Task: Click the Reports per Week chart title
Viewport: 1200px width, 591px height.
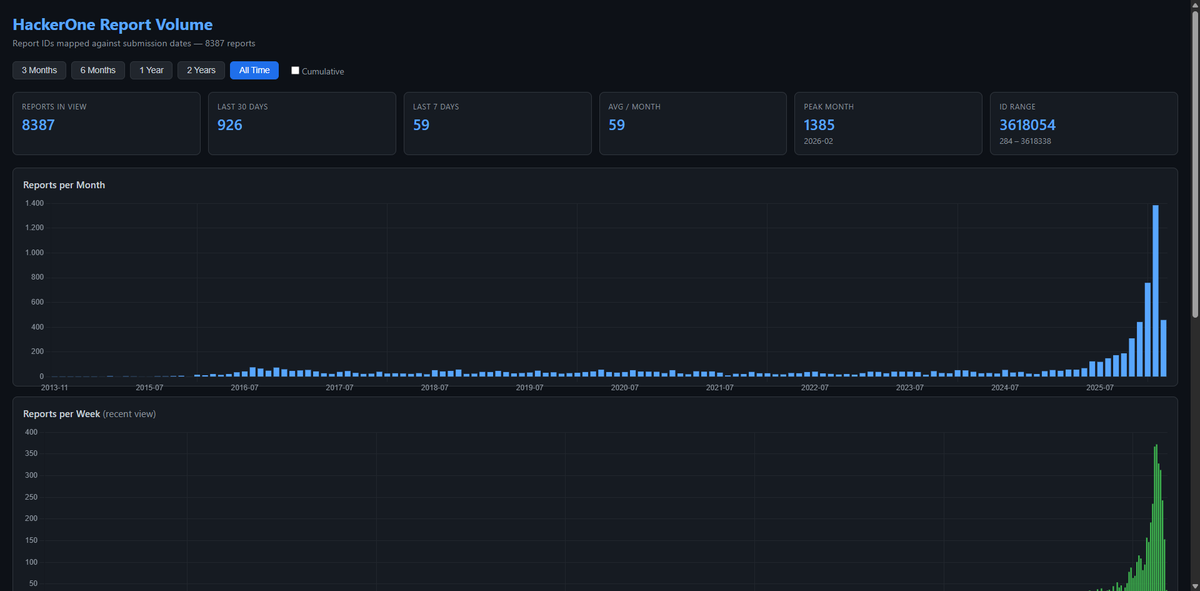Action: (89, 413)
